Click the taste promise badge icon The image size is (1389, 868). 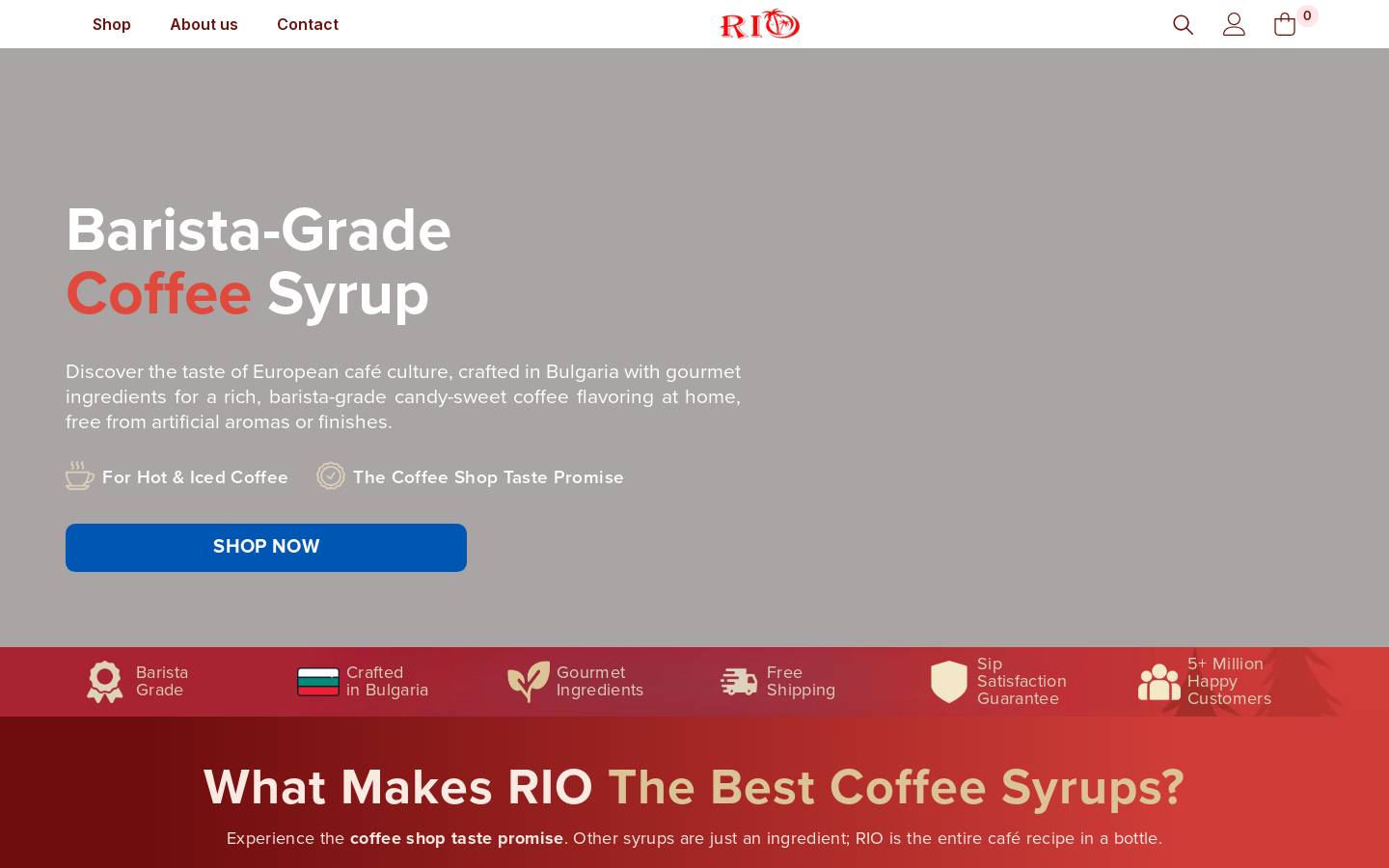click(x=331, y=475)
